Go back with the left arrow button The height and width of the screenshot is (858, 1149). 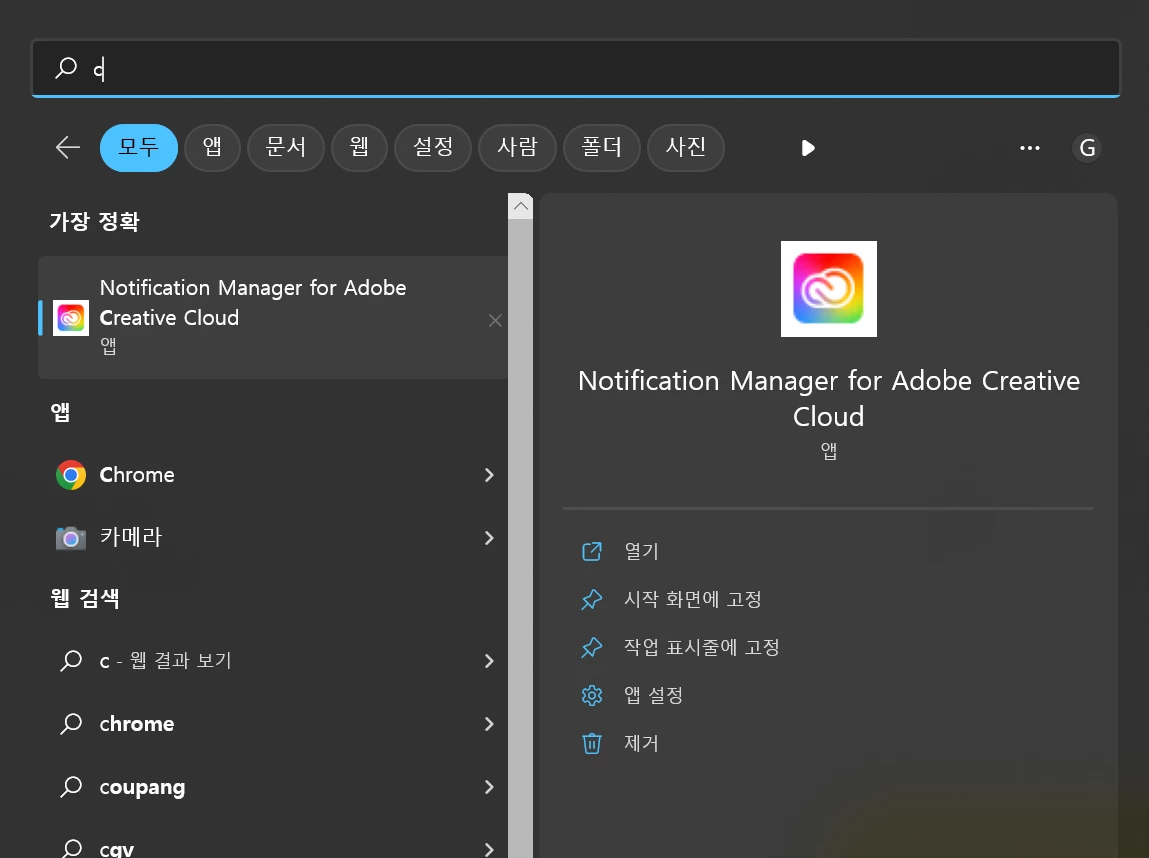pos(67,147)
